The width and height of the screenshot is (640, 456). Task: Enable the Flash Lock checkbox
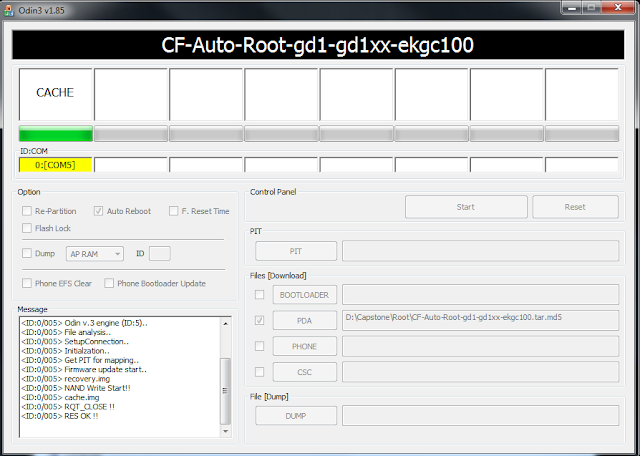pyautogui.click(x=27, y=228)
